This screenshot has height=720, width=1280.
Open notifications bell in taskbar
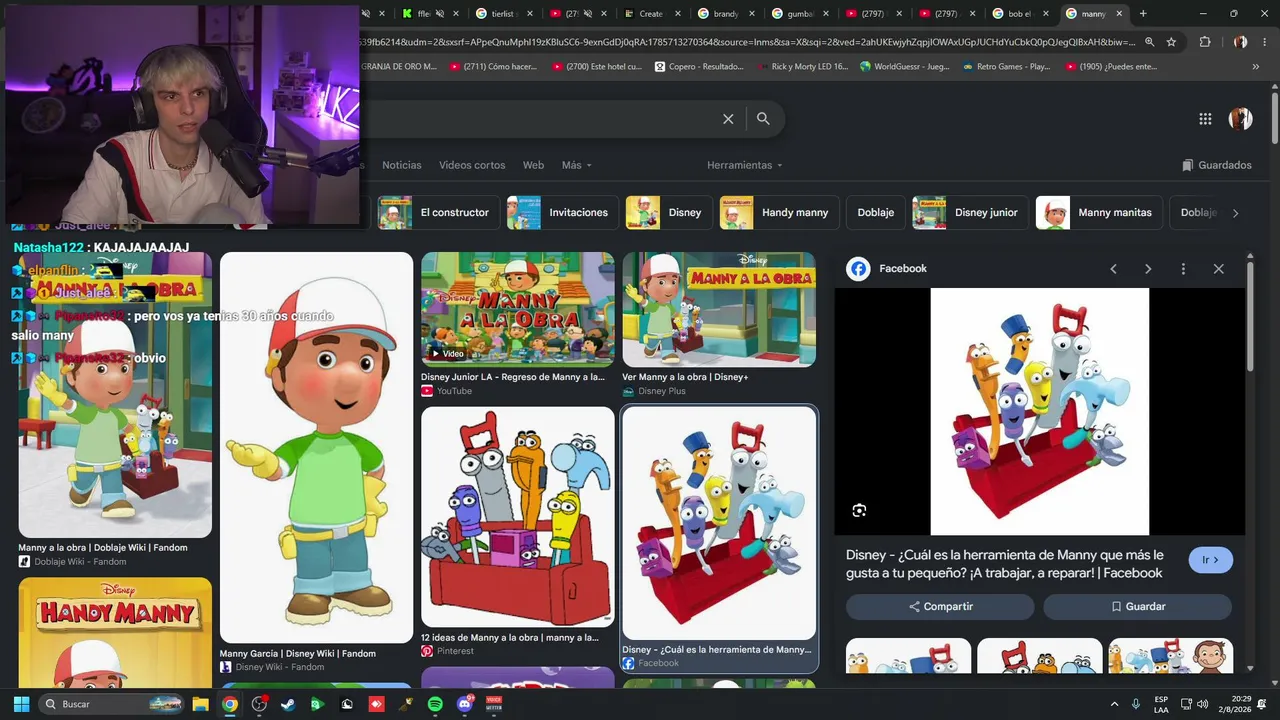point(1262,704)
